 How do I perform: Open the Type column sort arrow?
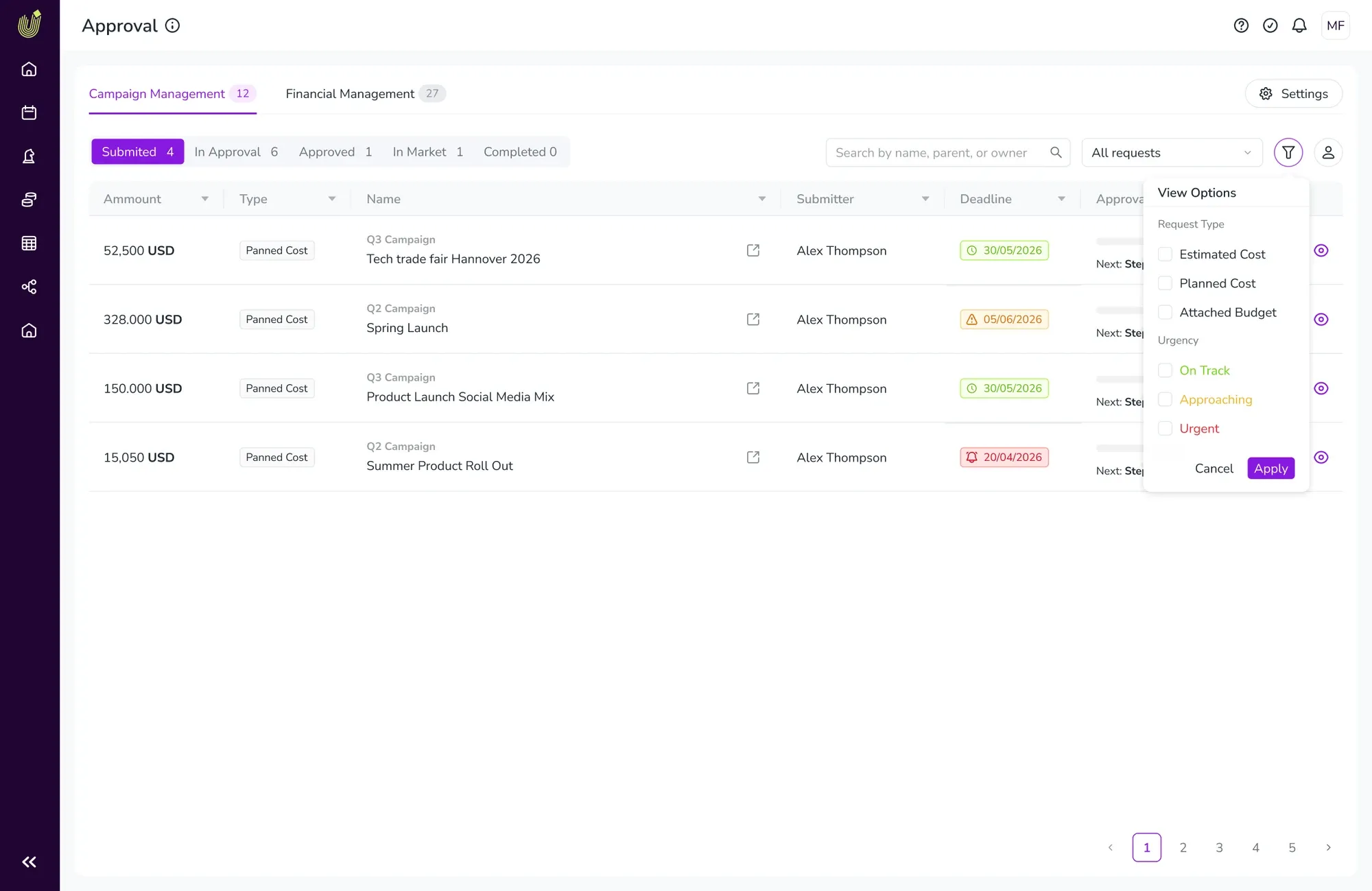point(332,199)
